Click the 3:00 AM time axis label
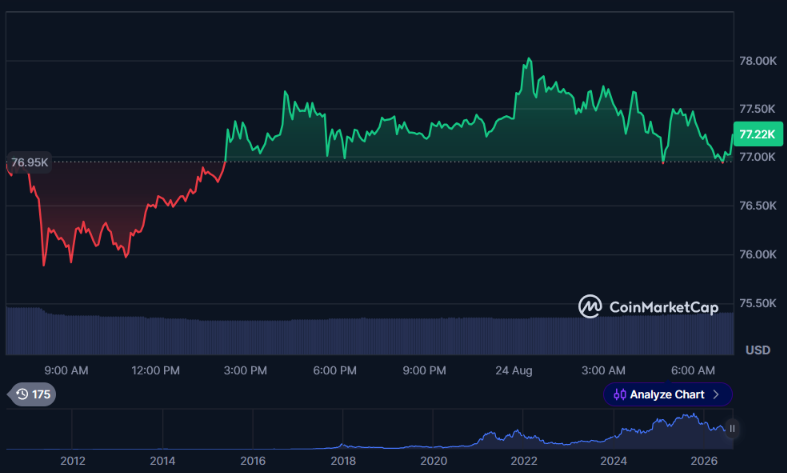 pos(603,371)
